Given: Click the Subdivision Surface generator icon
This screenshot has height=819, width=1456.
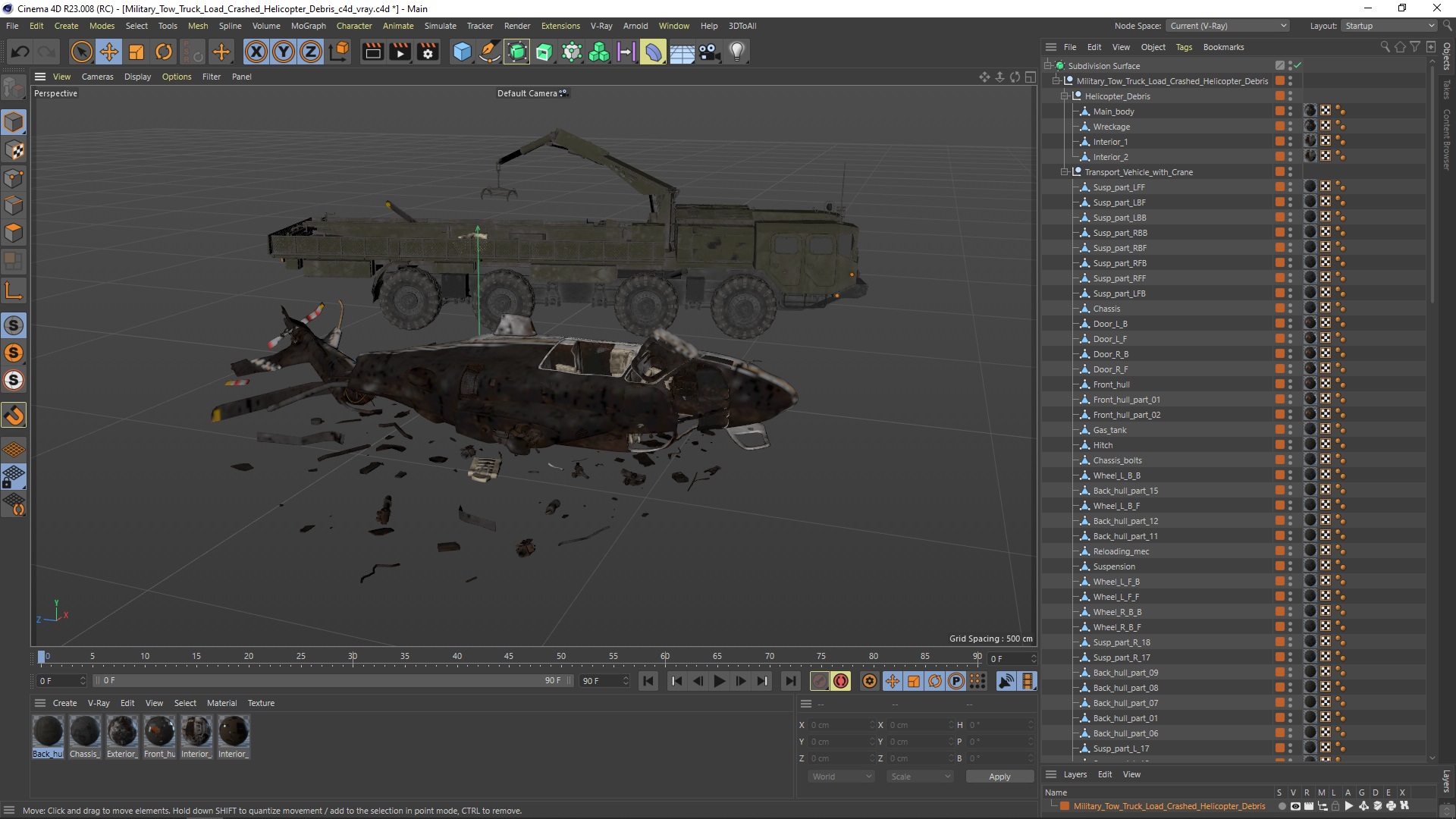Looking at the screenshot, I should coord(517,52).
